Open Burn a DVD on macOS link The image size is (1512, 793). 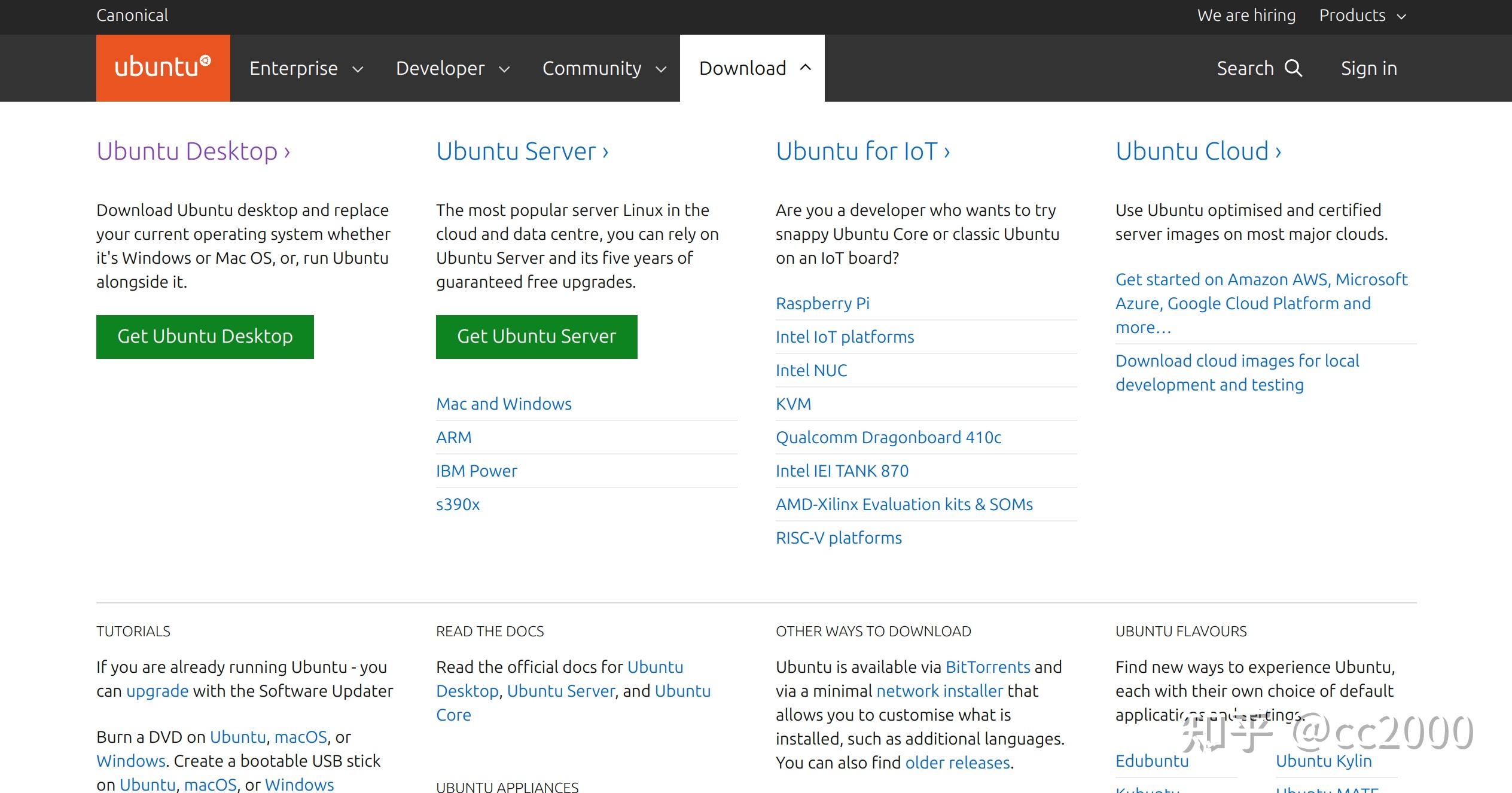[301, 737]
